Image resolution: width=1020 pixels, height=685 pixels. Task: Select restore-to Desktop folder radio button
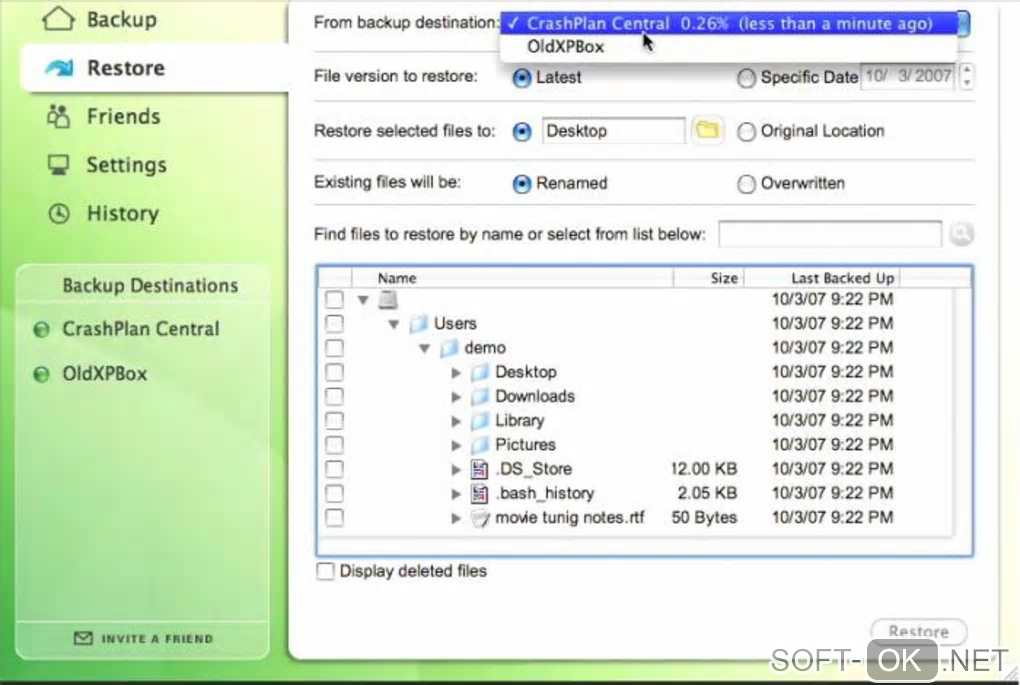pos(522,132)
